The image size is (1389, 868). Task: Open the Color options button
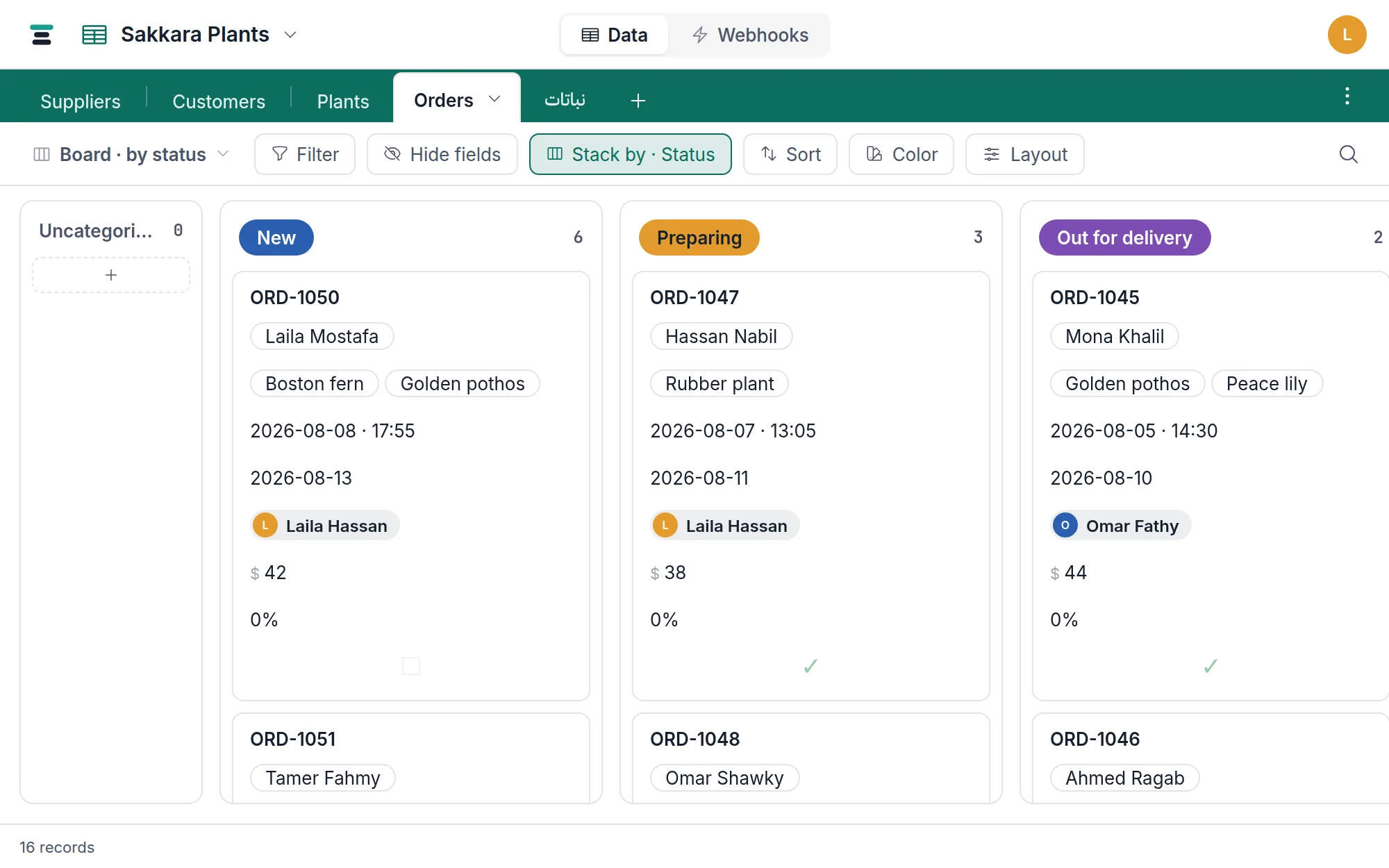pyautogui.click(x=901, y=154)
